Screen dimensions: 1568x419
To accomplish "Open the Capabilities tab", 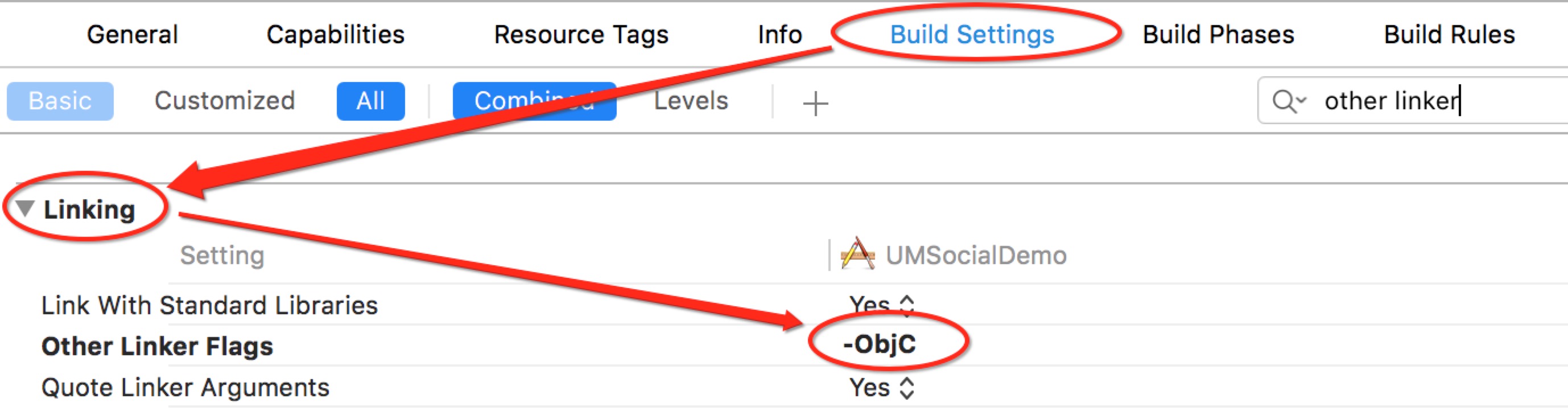I will 336,35.
